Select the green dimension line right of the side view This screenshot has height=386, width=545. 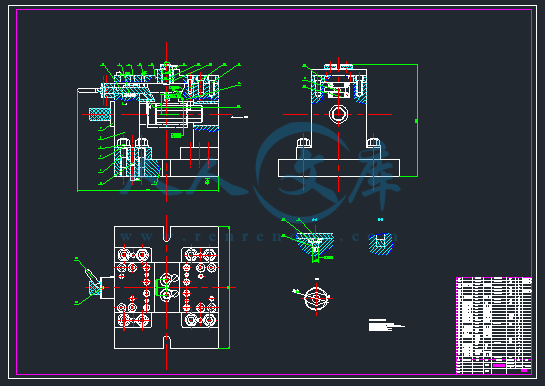(417, 121)
